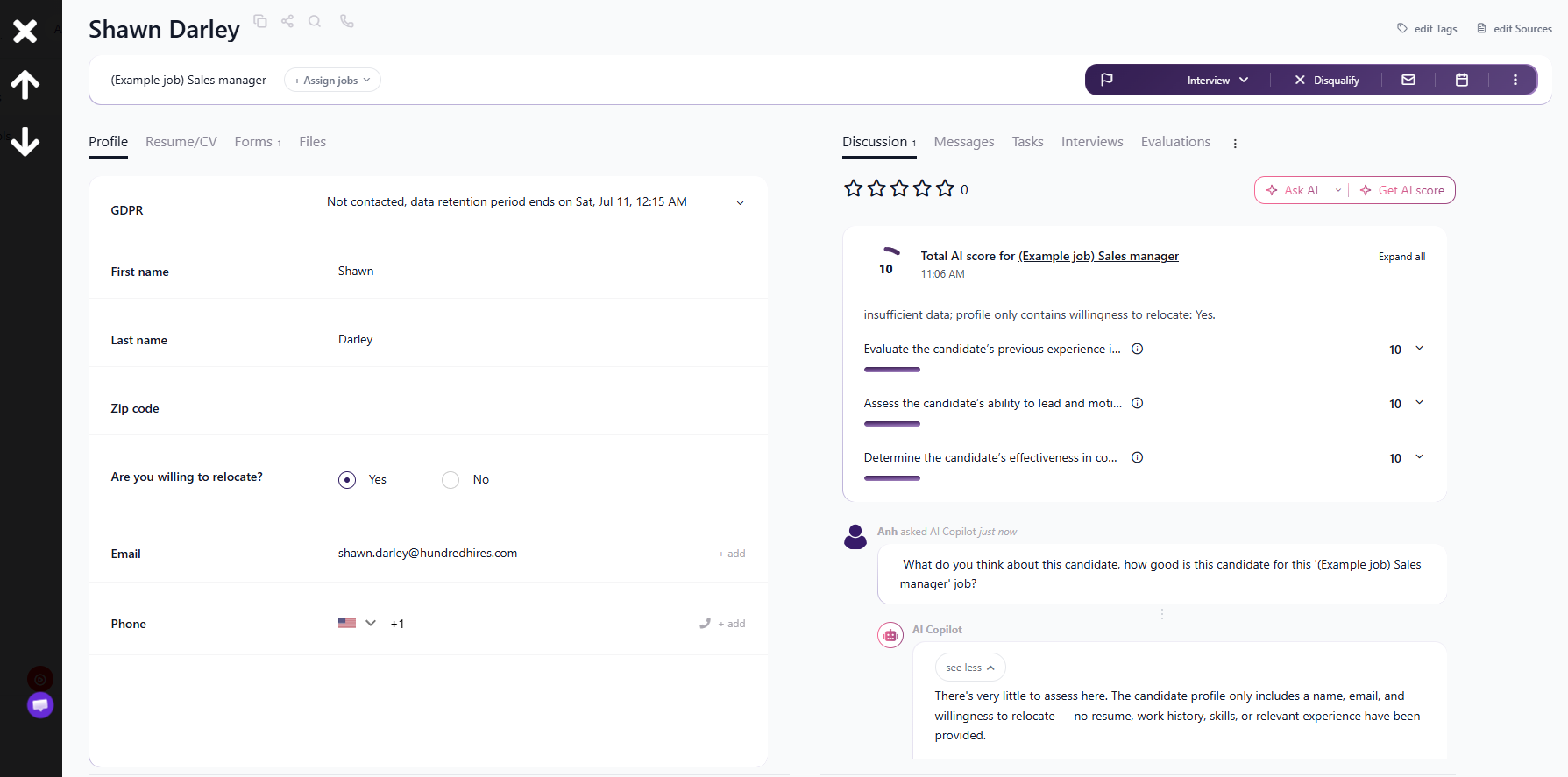The image size is (1568, 777).
Task: Click the AI Copilot robot avatar
Action: pos(890,635)
